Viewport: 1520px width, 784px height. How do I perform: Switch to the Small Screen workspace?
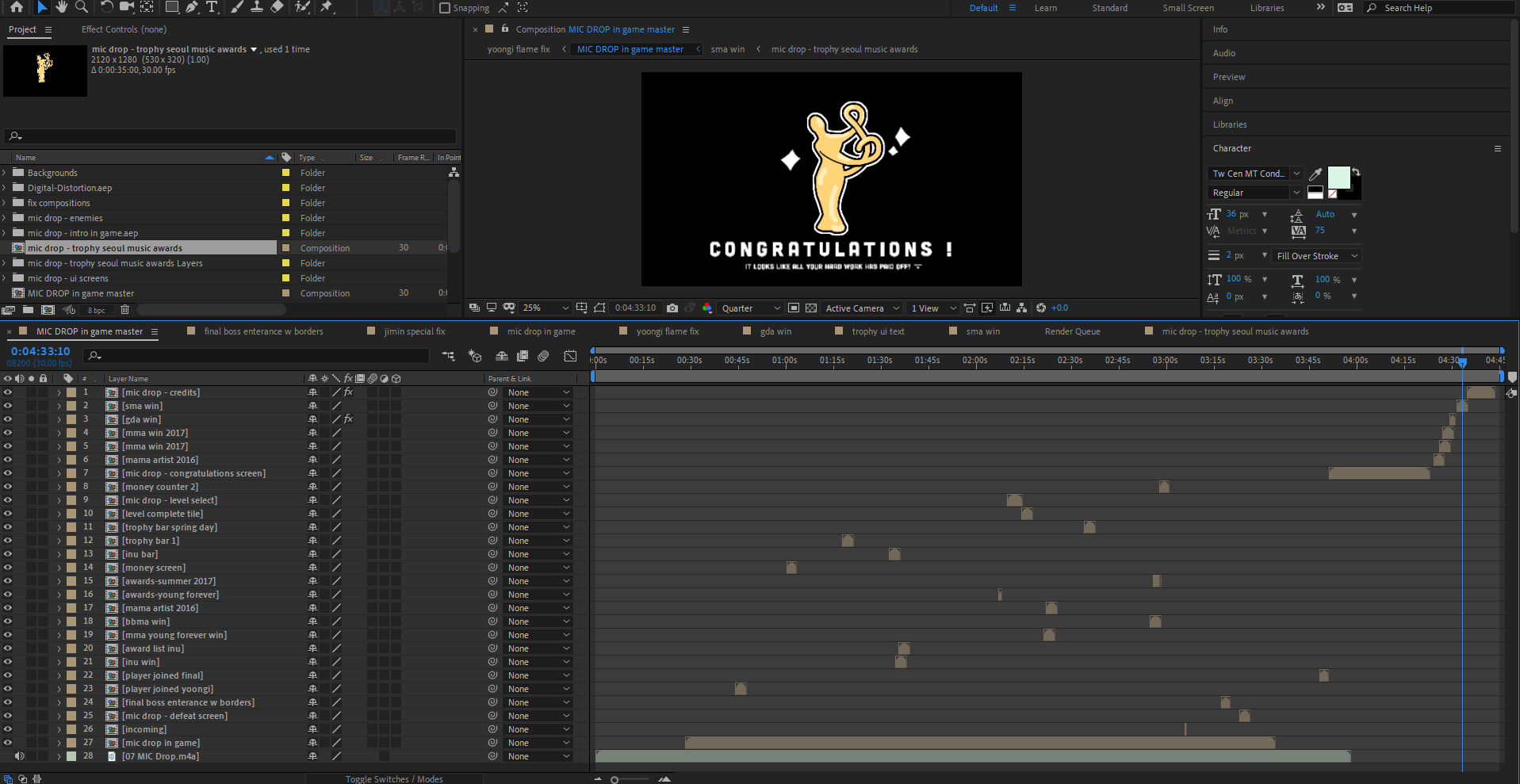[x=1188, y=8]
